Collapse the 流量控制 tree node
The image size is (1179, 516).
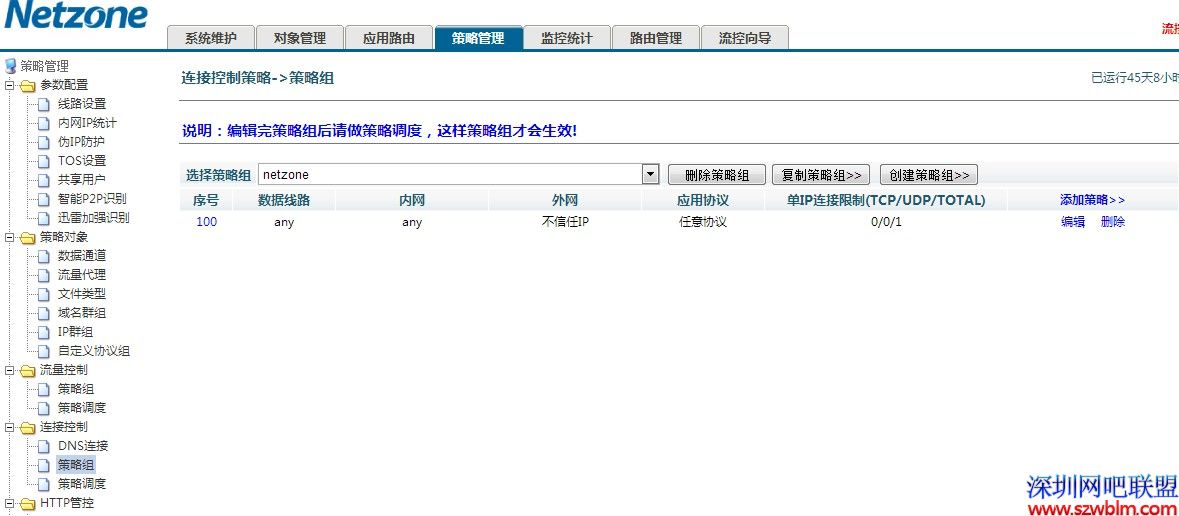click(9, 371)
